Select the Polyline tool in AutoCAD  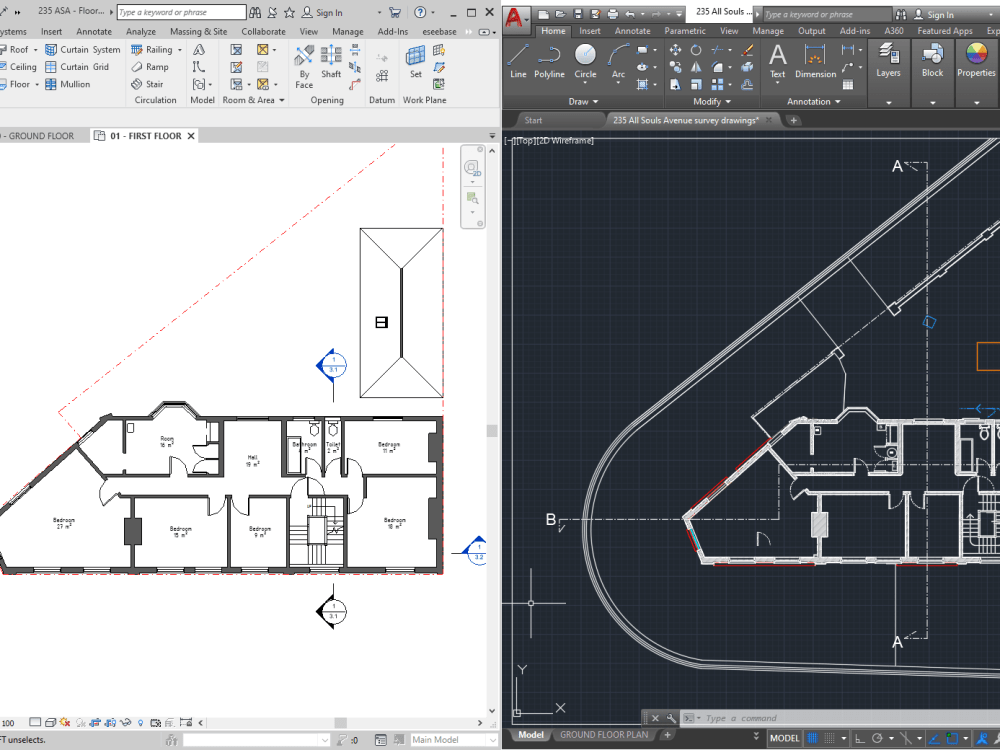pyautogui.click(x=549, y=61)
